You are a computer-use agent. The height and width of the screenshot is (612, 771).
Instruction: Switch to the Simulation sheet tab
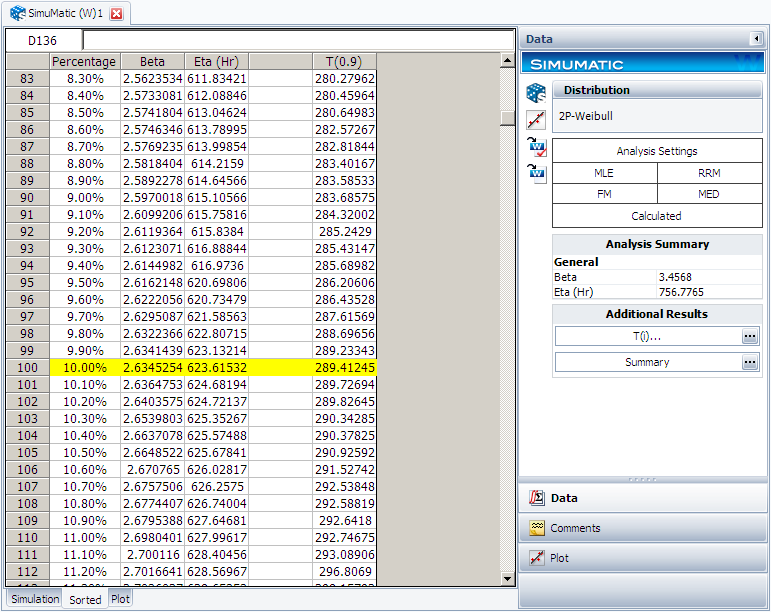coord(35,599)
